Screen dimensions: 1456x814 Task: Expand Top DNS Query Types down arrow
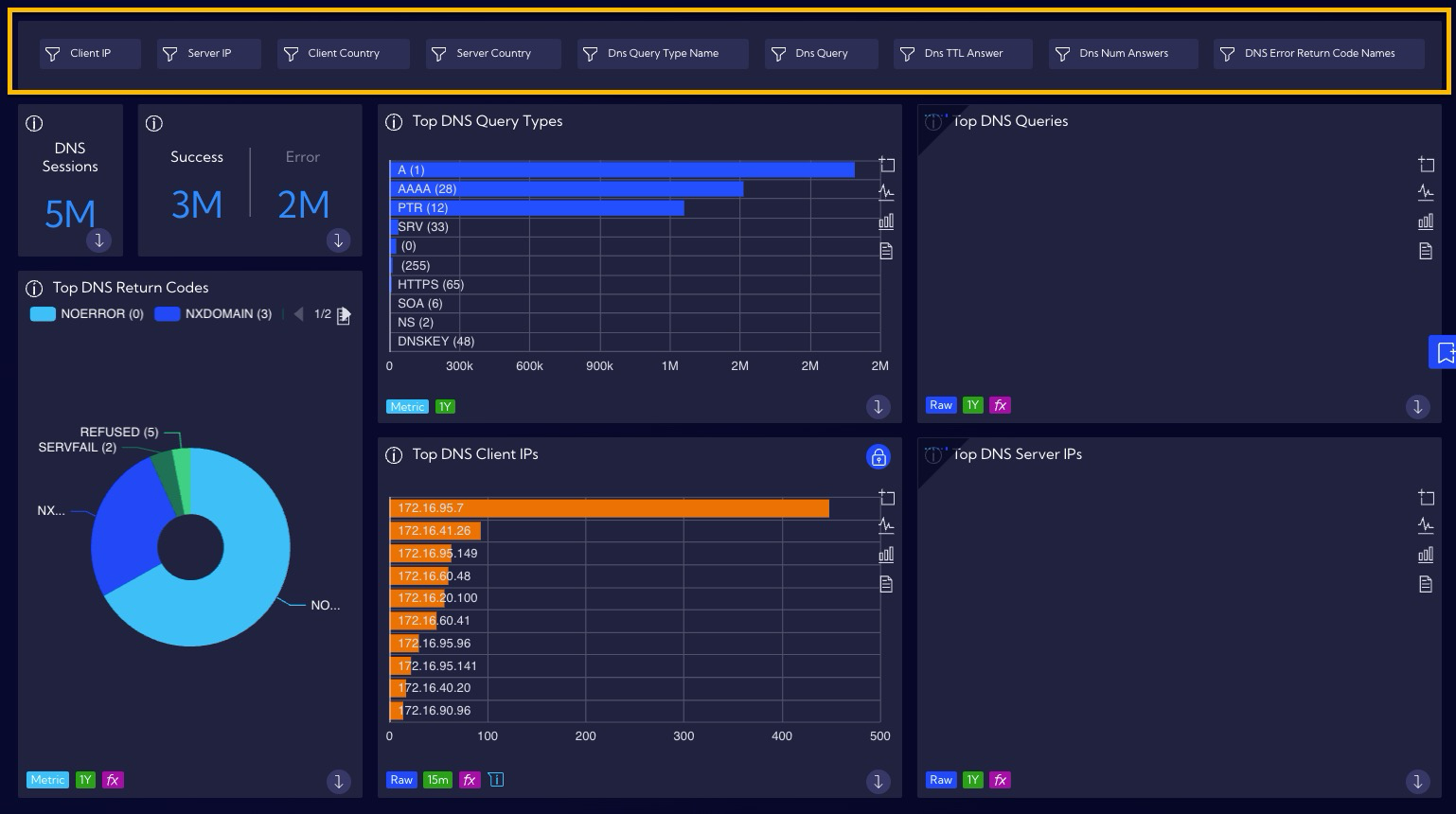(878, 407)
